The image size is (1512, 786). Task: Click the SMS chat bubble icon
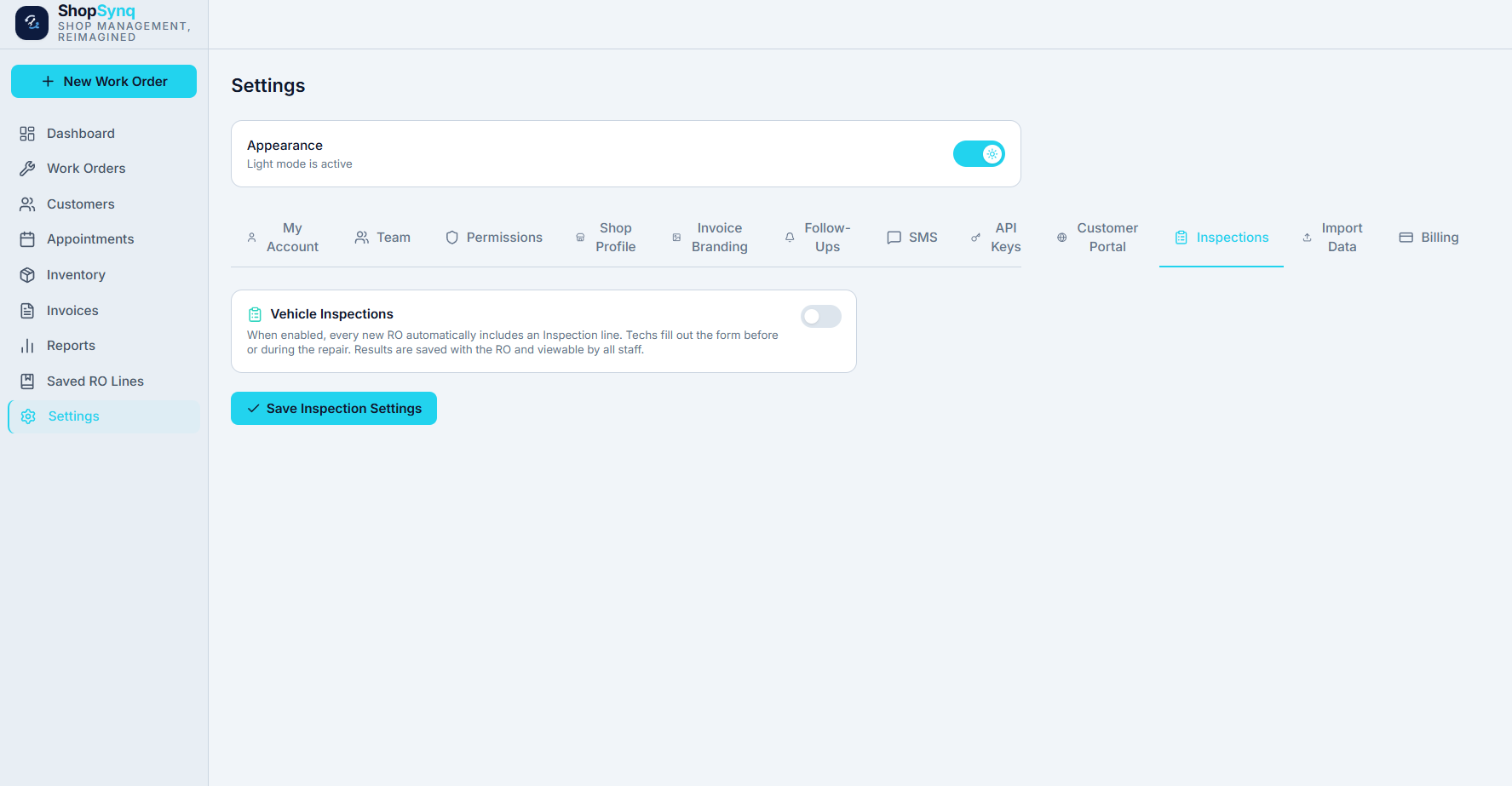point(894,238)
